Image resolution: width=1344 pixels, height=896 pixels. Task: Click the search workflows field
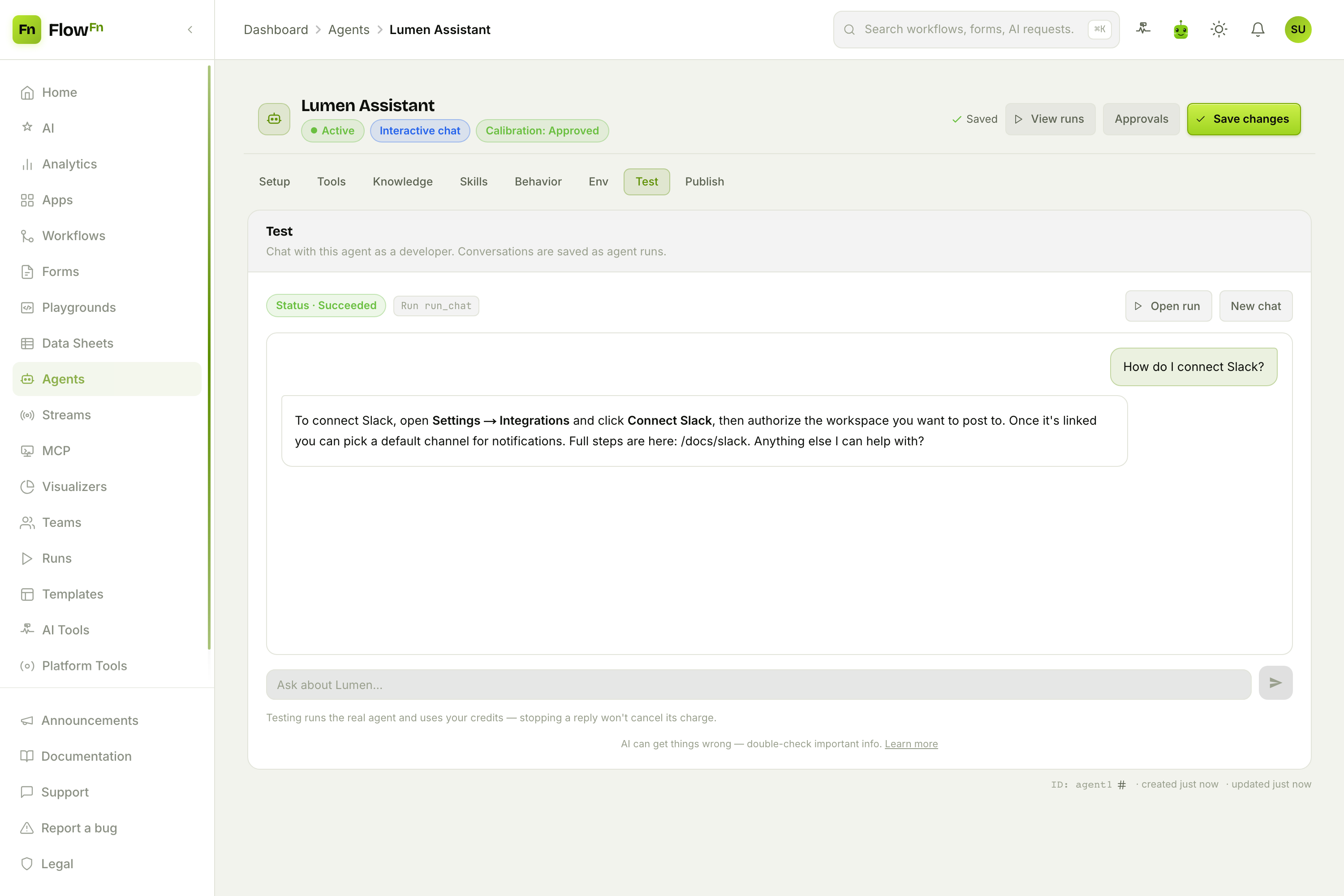976,30
